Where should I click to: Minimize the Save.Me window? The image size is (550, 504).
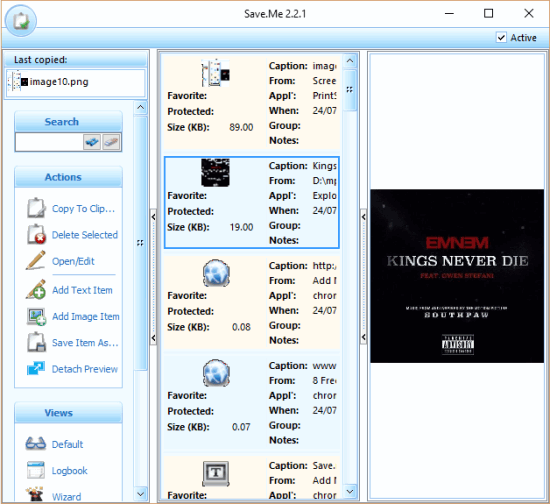click(449, 13)
